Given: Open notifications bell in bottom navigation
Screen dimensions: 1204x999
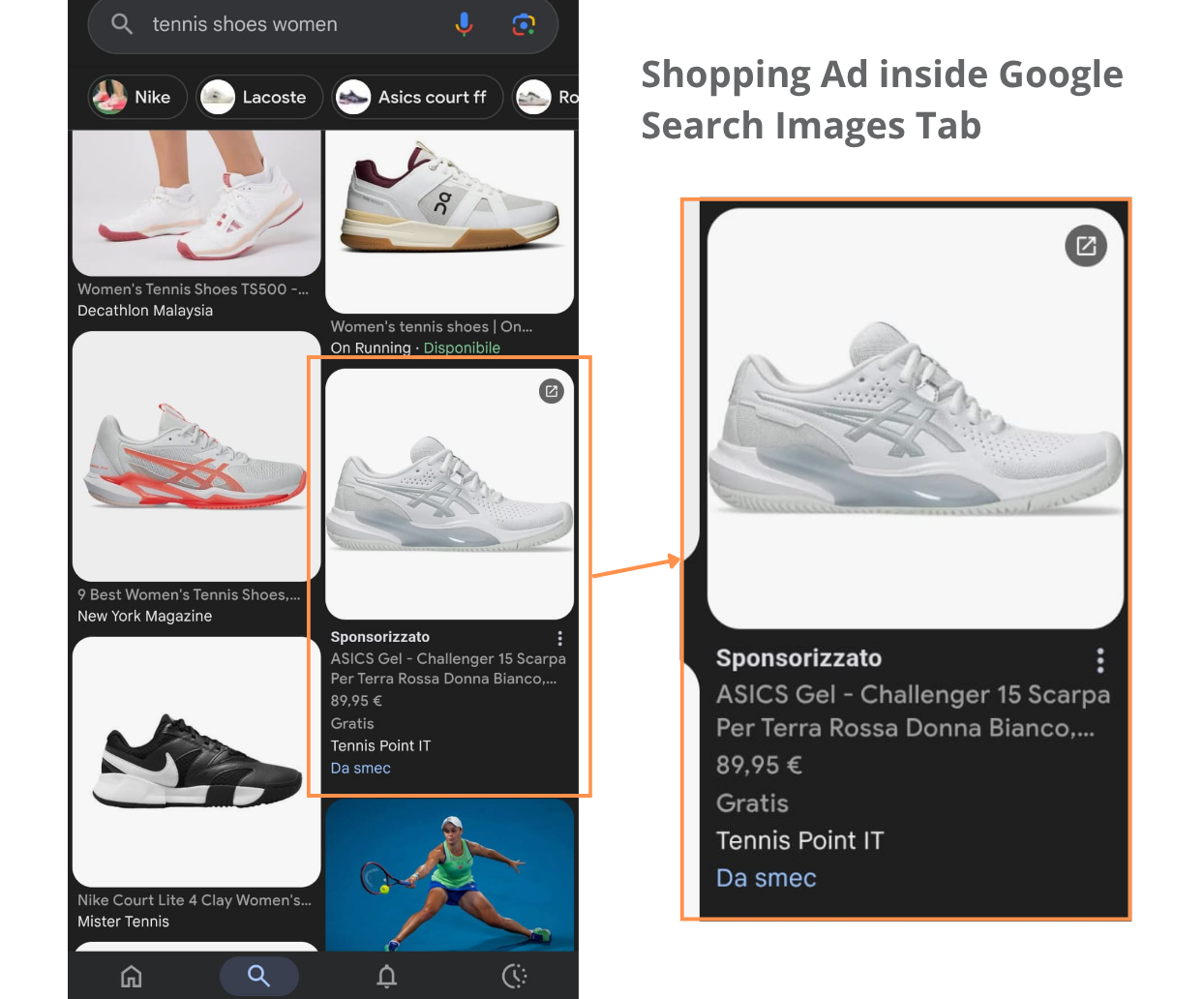Looking at the screenshot, I should coord(386,976).
